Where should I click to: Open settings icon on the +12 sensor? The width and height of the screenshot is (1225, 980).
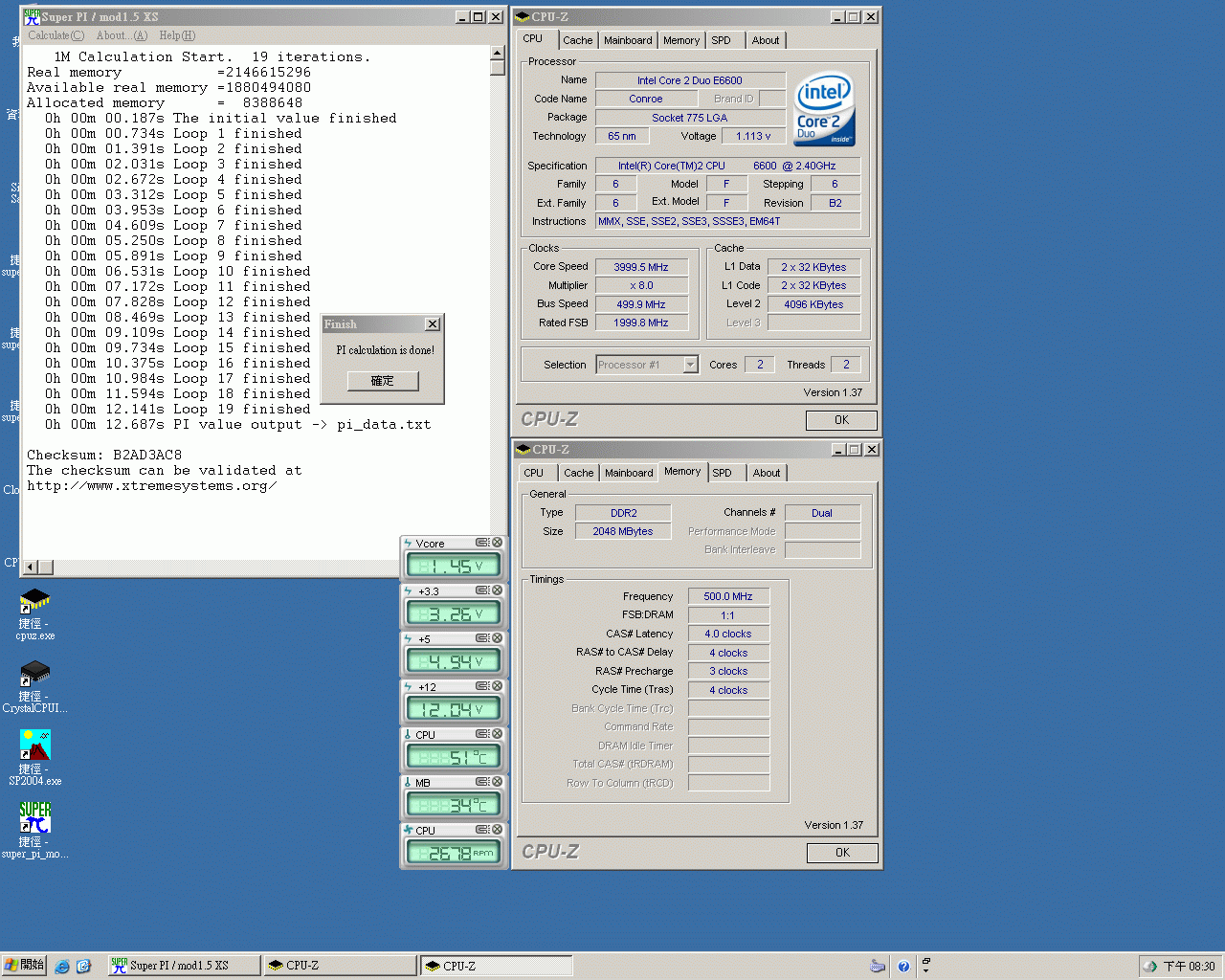pyautogui.click(x=482, y=686)
